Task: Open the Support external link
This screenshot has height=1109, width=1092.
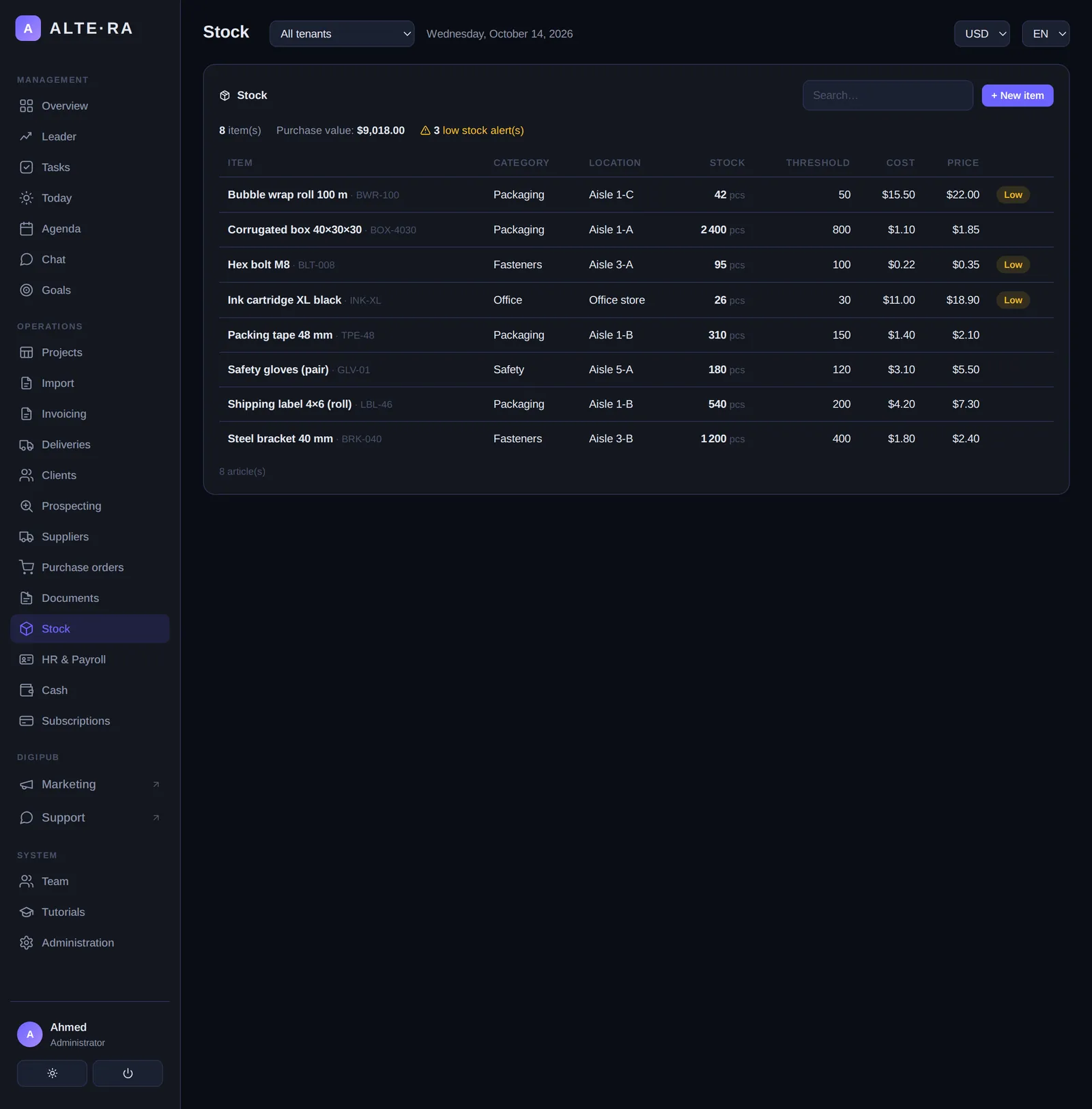Action: pyautogui.click(x=89, y=818)
